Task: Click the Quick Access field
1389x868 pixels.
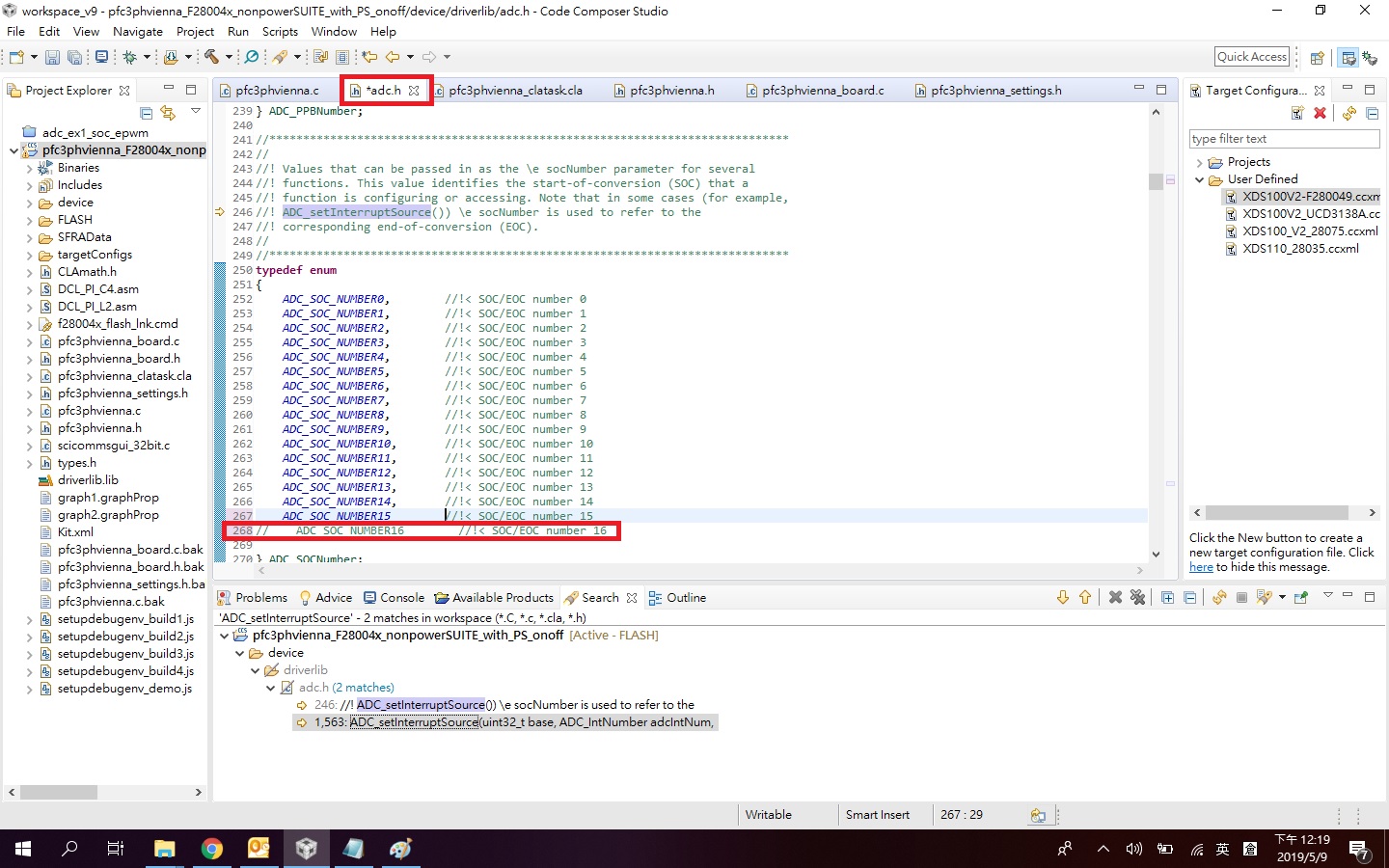Action: (x=1252, y=57)
